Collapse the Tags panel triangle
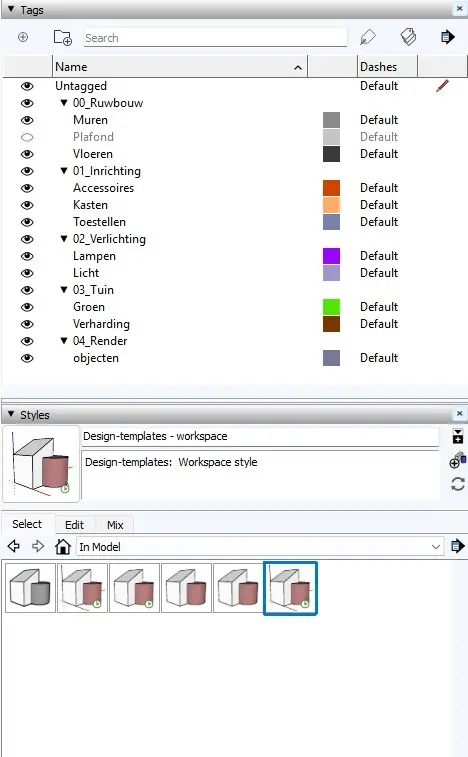 point(11,9)
